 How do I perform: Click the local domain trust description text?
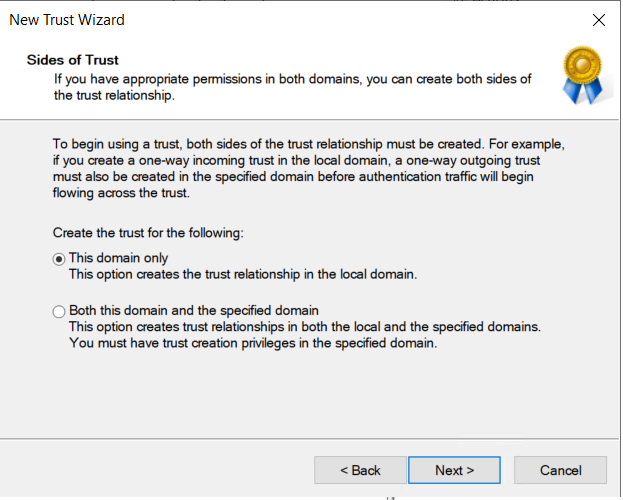click(242, 274)
